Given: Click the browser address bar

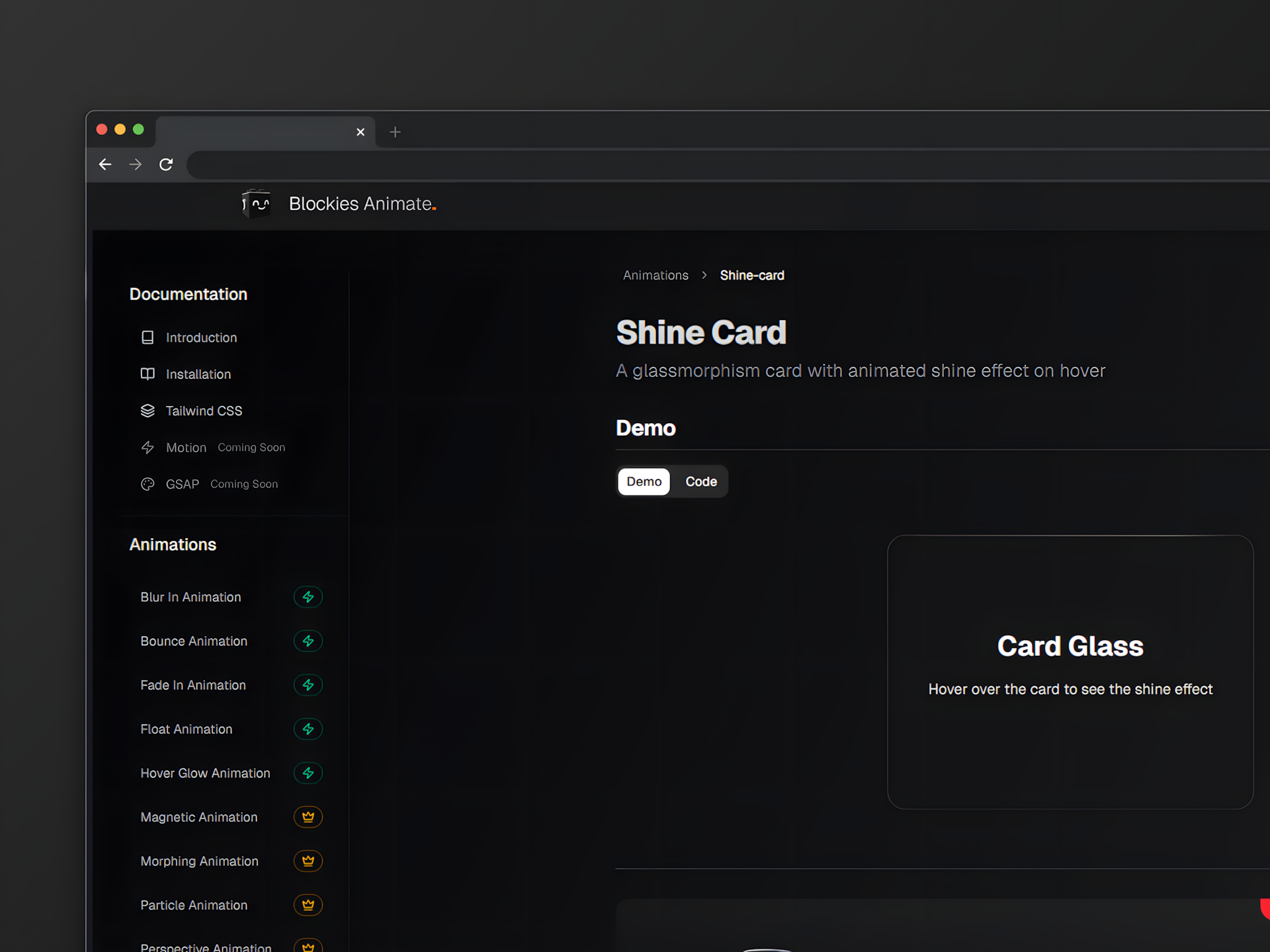Looking at the screenshot, I should 661,165.
